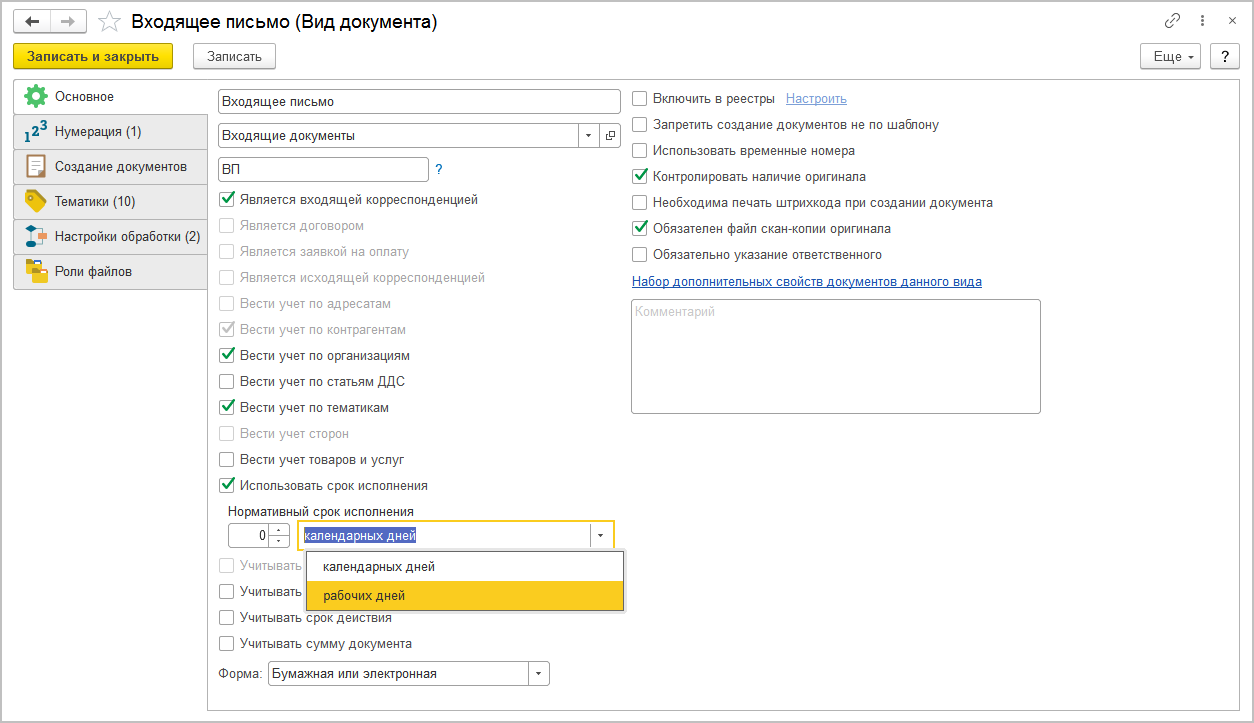Open the selected Входящие документы folder item
The image size is (1254, 723).
click(x=610, y=135)
